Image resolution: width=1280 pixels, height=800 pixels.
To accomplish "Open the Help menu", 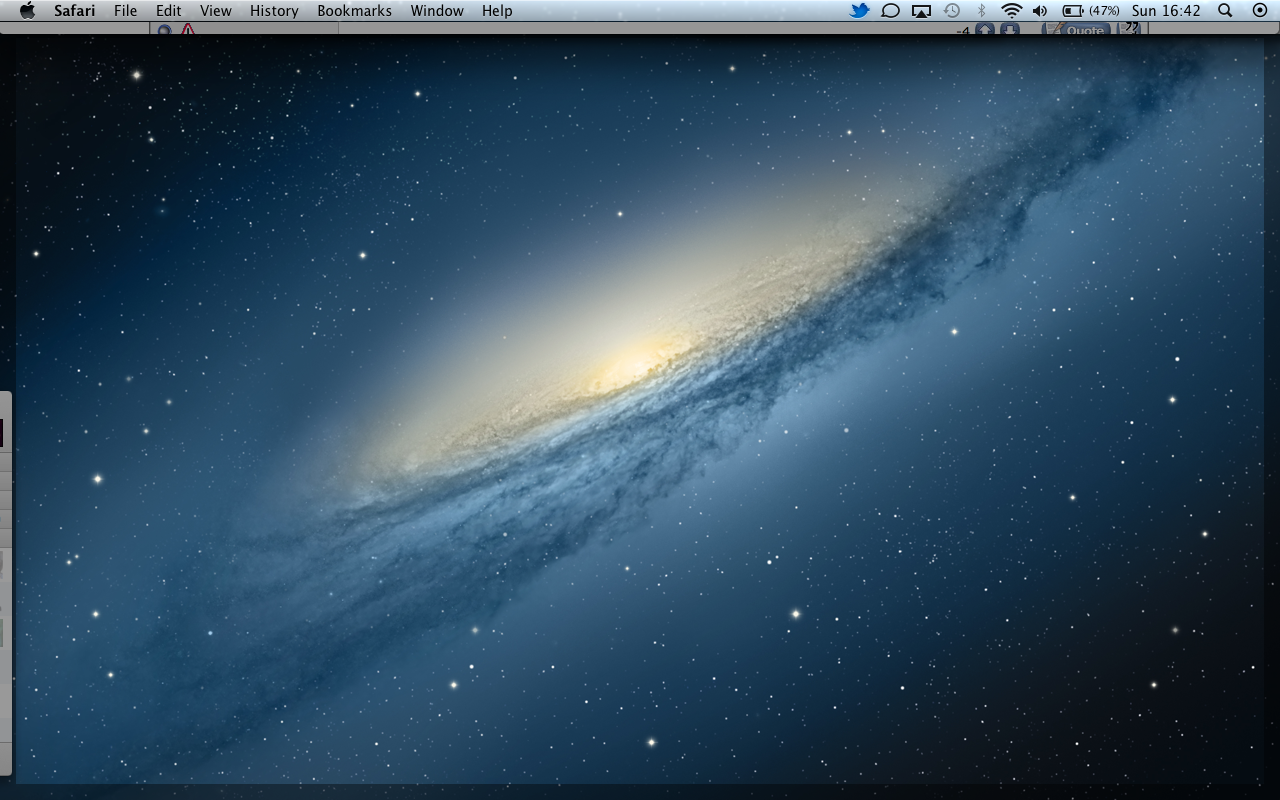I will pyautogui.click(x=497, y=11).
